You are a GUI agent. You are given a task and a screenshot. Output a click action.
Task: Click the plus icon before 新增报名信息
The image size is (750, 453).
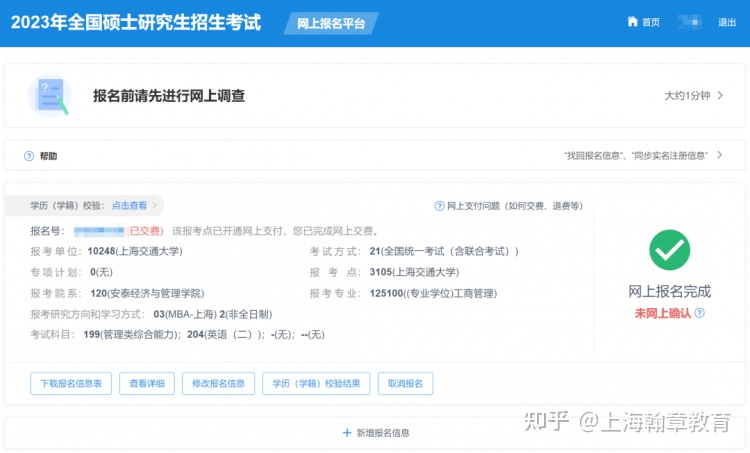(347, 433)
